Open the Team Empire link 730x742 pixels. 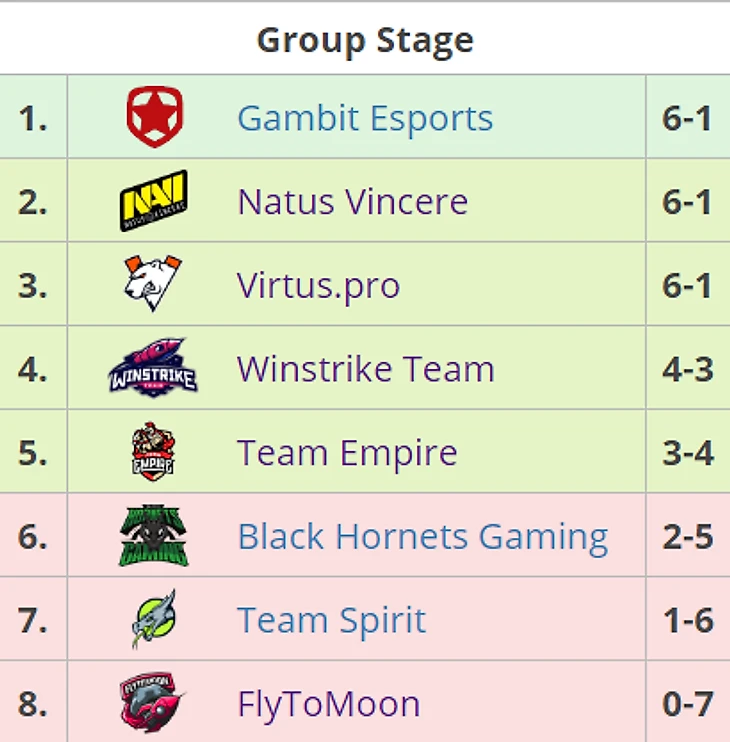[x=347, y=453]
